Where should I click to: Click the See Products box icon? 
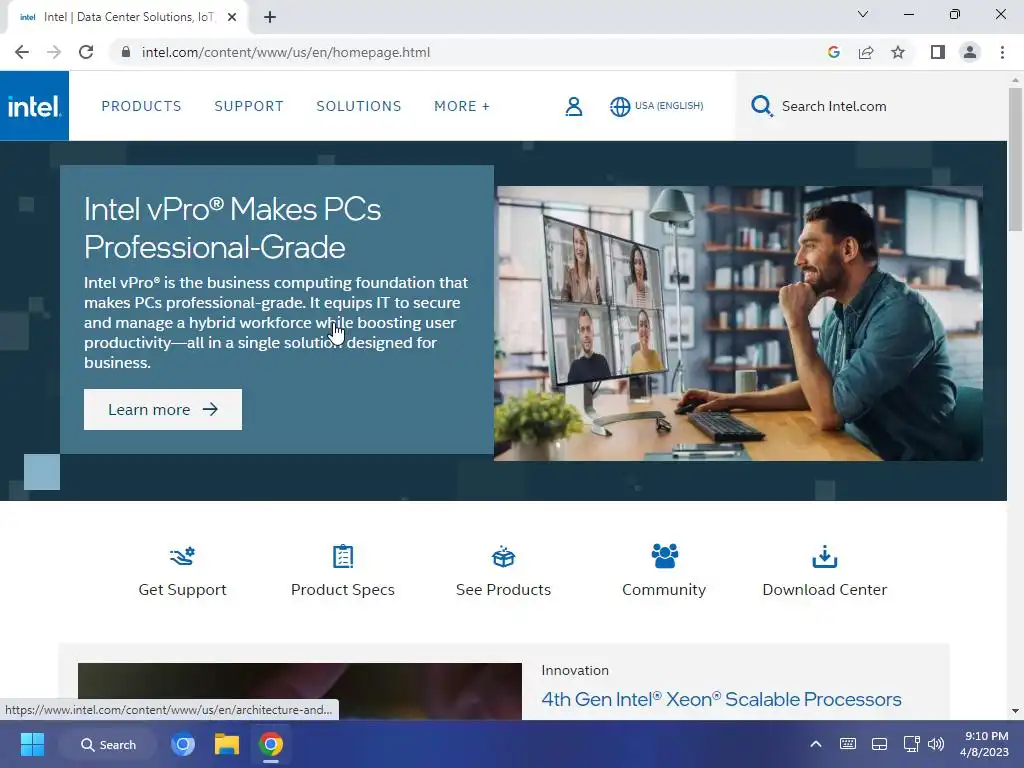click(x=503, y=556)
